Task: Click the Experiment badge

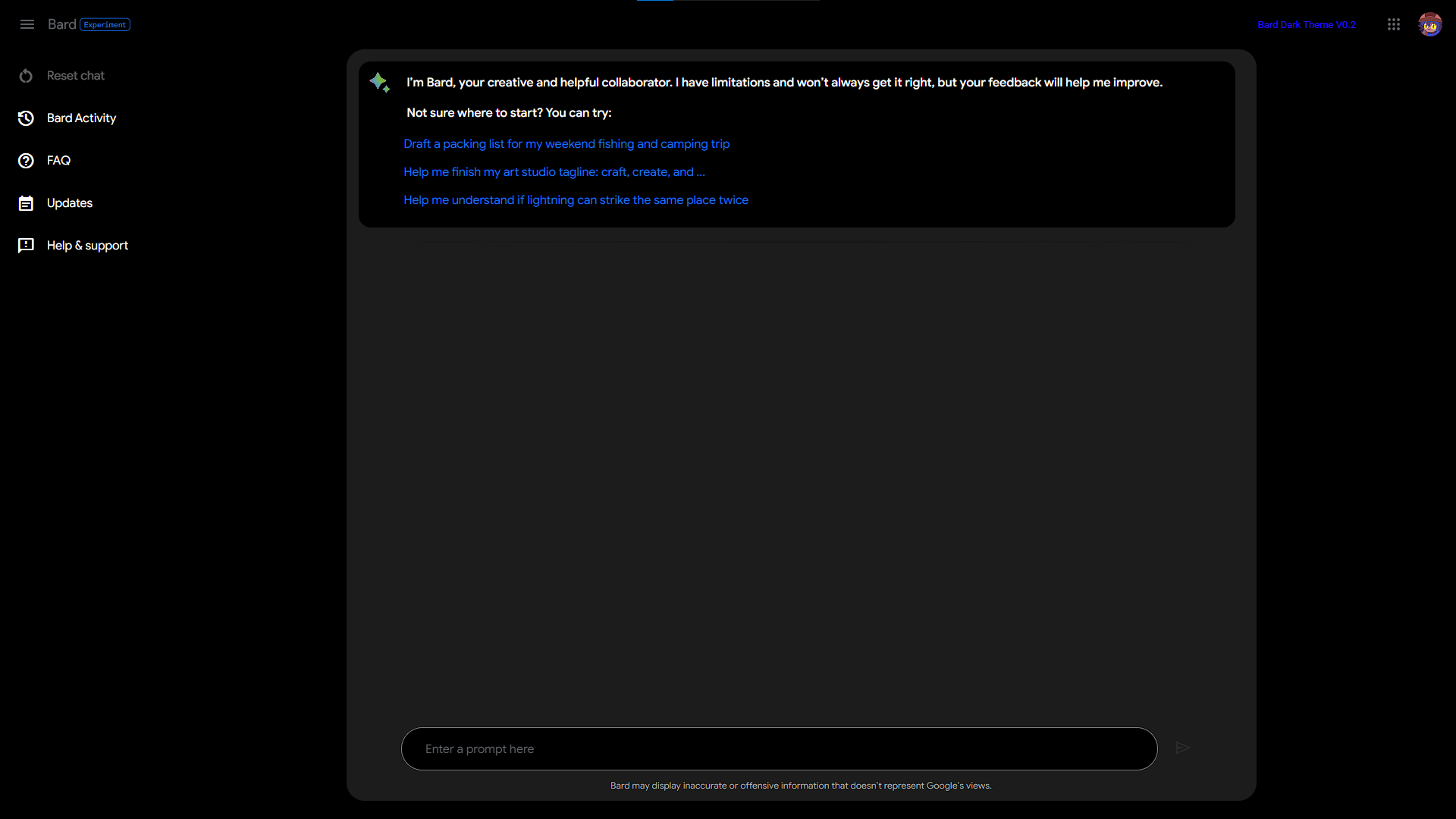Action: 105,25
